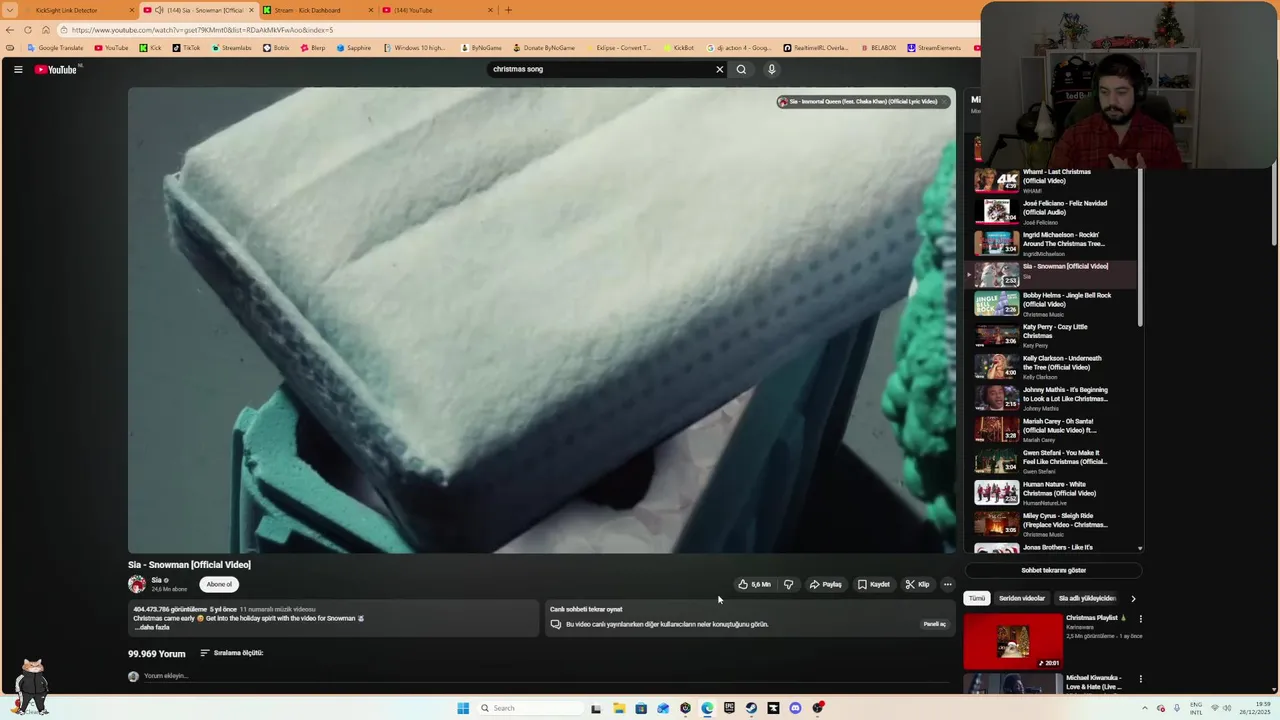Image resolution: width=1280 pixels, height=720 pixels.
Task: Switch to KickSight Link Detector tab
Action: 75,10
